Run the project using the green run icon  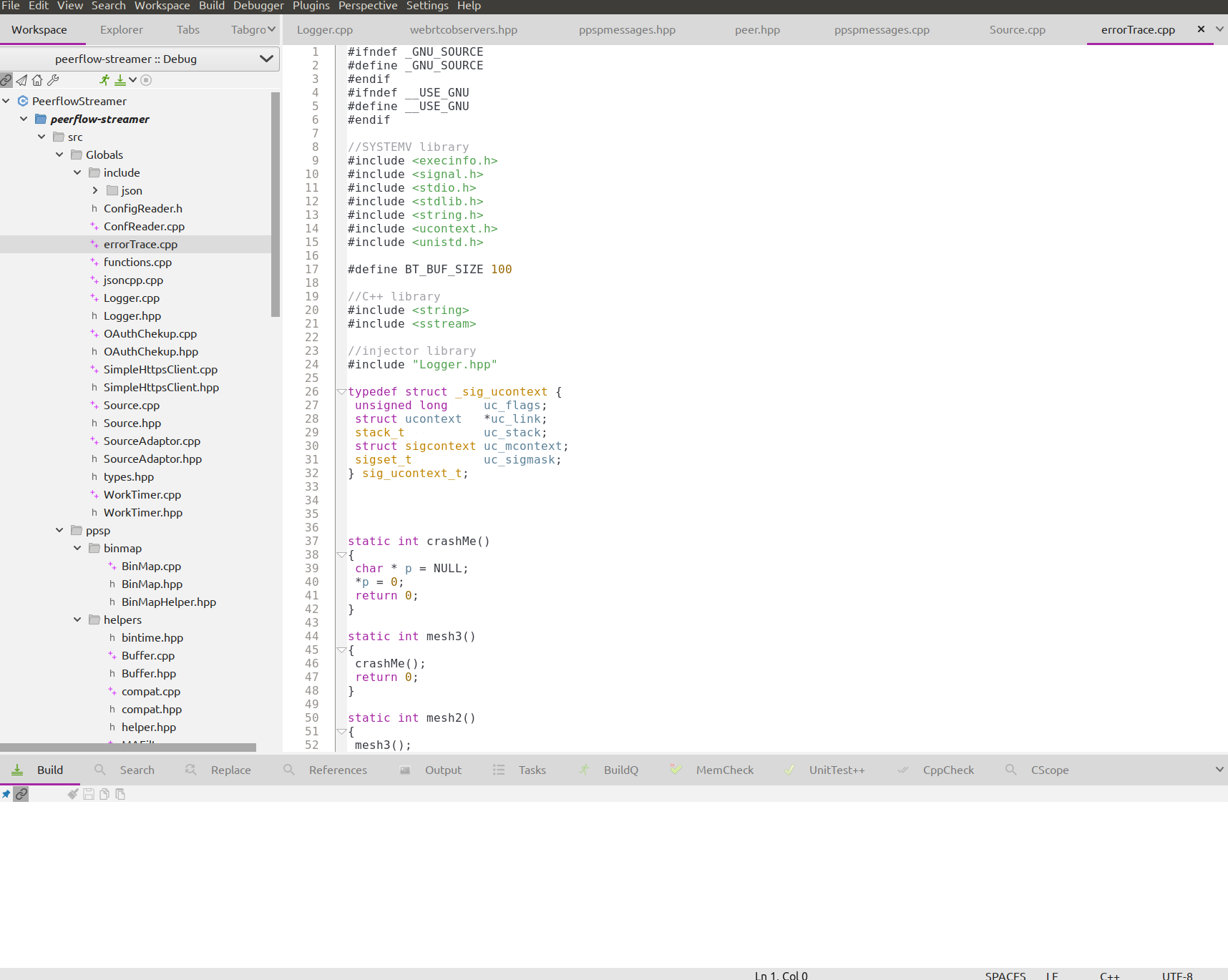pyautogui.click(x=104, y=80)
